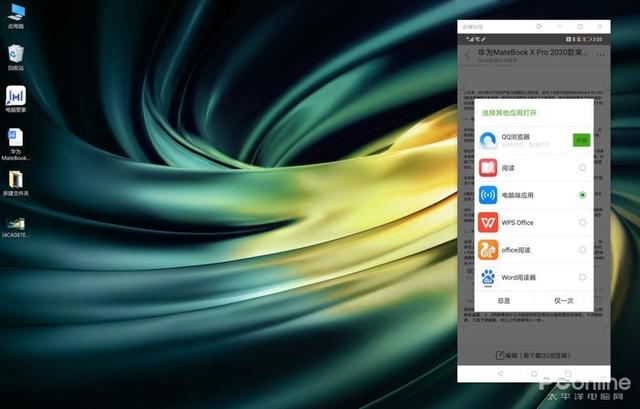Tap the phone's back navigation triangle
Viewport: 640px width, 409px height.
500,373
